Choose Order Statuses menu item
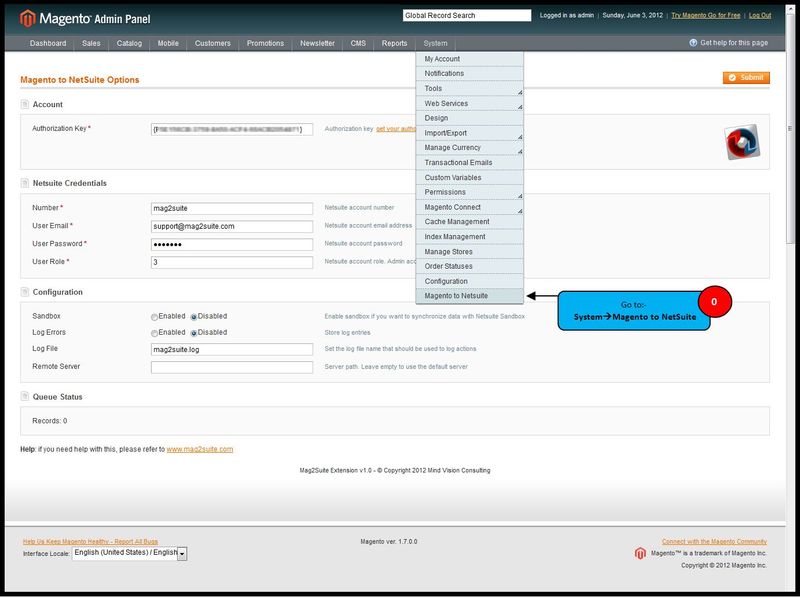This screenshot has height=597, width=800. pos(469,266)
